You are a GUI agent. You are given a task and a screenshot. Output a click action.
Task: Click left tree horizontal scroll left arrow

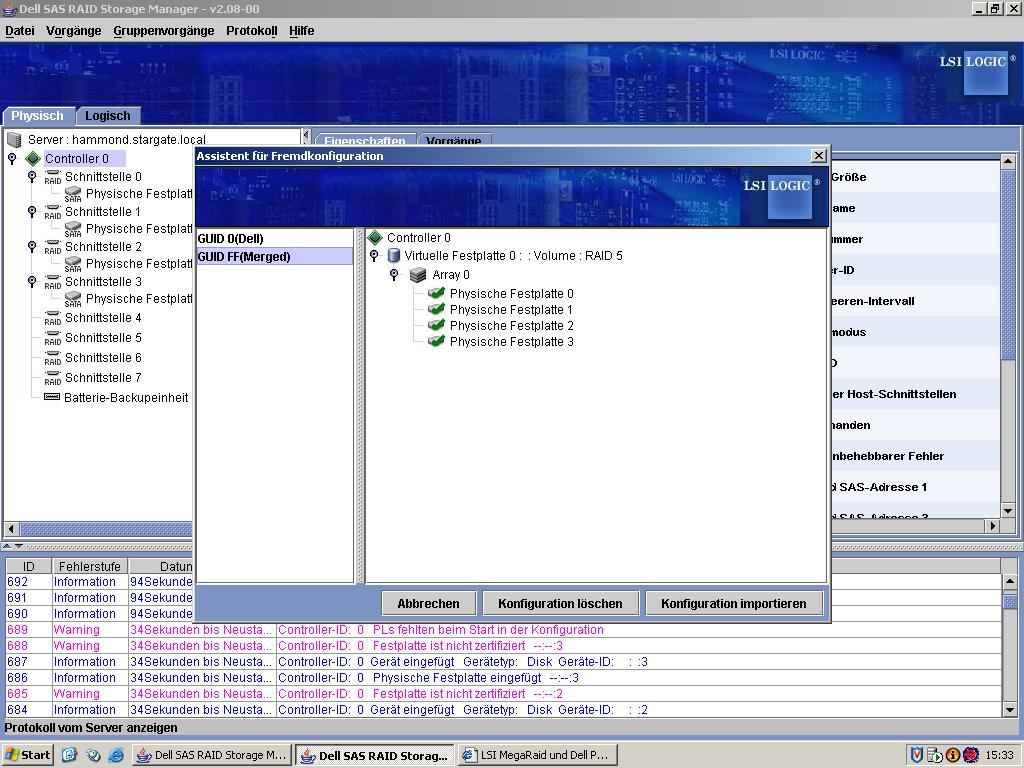(11, 528)
